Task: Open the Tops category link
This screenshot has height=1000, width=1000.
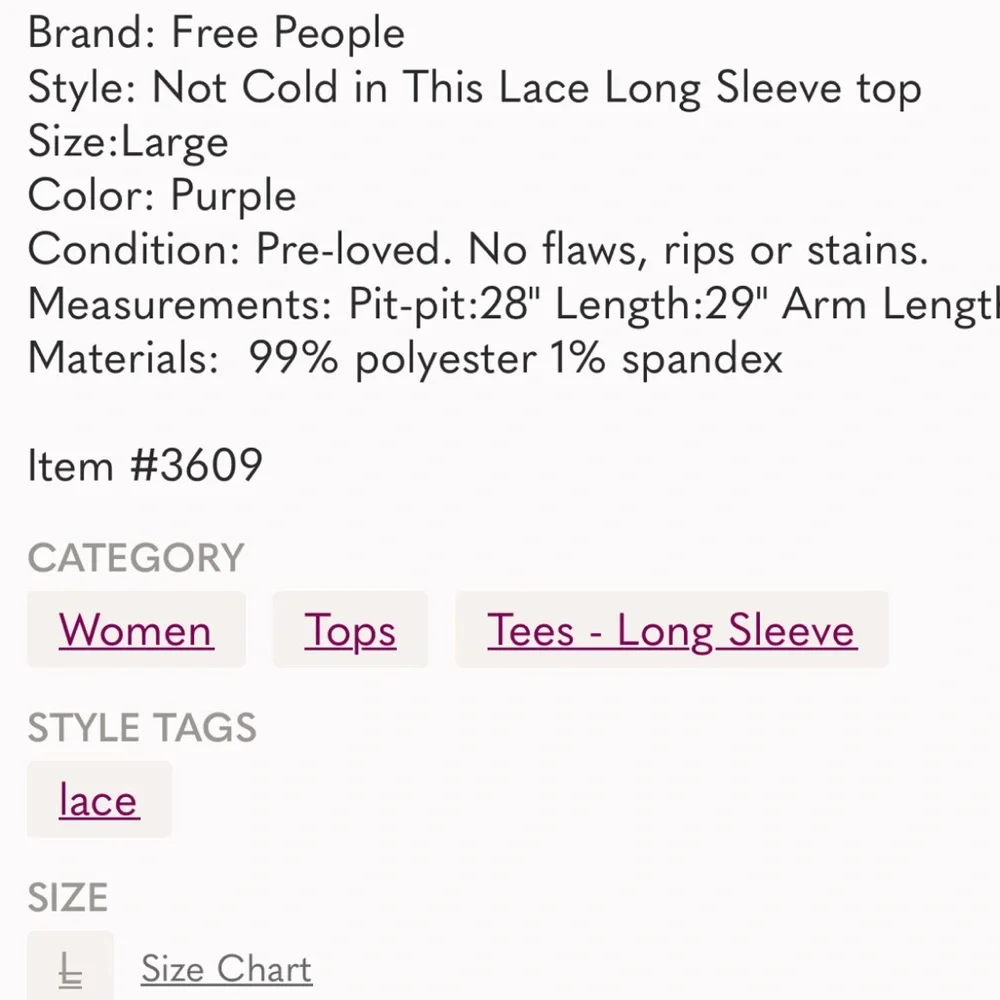Action: click(x=350, y=630)
